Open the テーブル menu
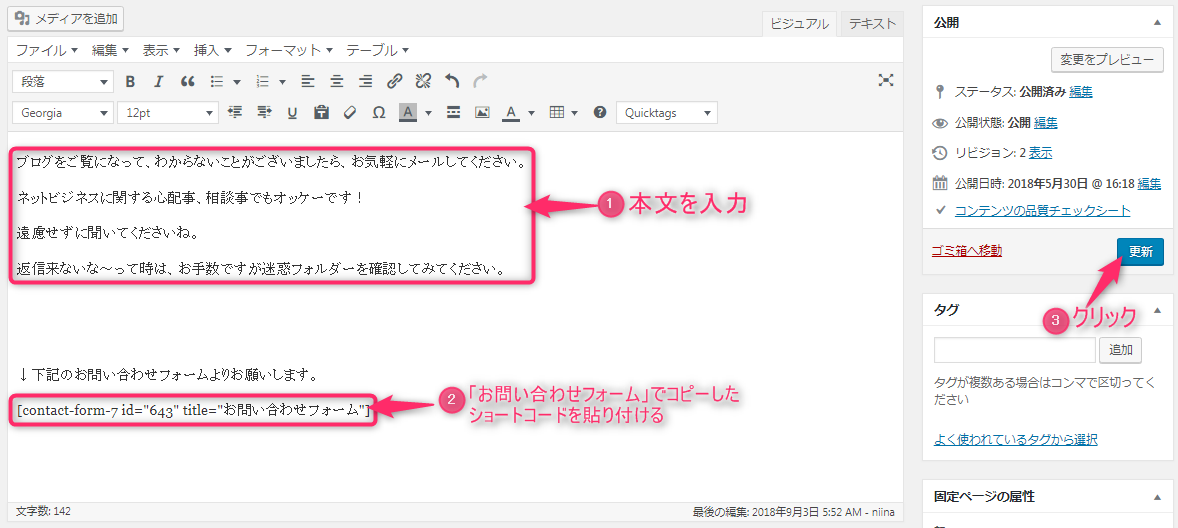The height and width of the screenshot is (528, 1178). (377, 50)
